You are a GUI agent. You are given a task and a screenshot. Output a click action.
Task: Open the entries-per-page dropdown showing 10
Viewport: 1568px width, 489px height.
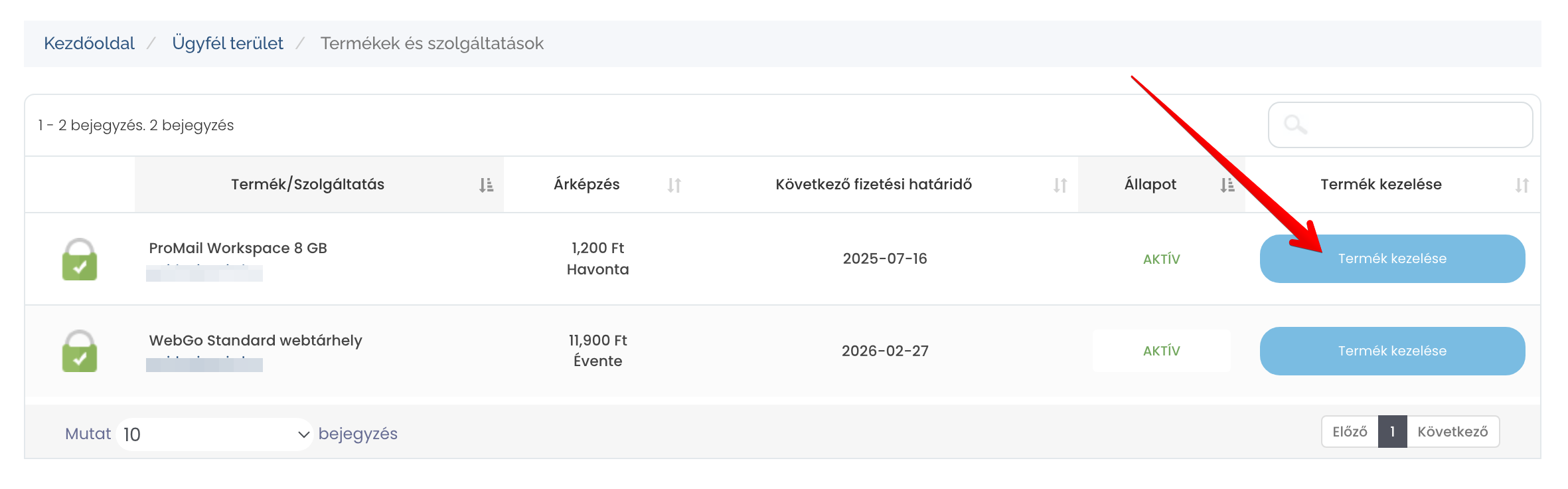click(214, 435)
